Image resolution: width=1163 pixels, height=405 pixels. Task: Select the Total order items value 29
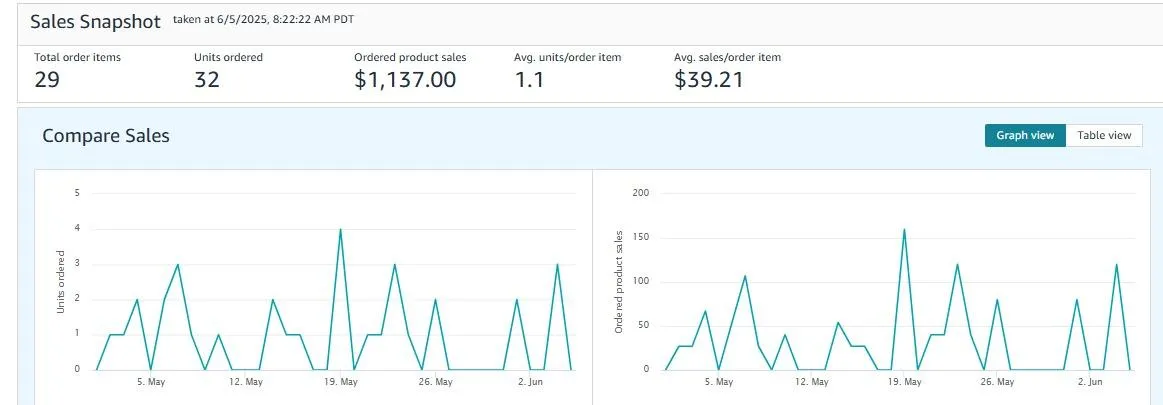pos(47,79)
